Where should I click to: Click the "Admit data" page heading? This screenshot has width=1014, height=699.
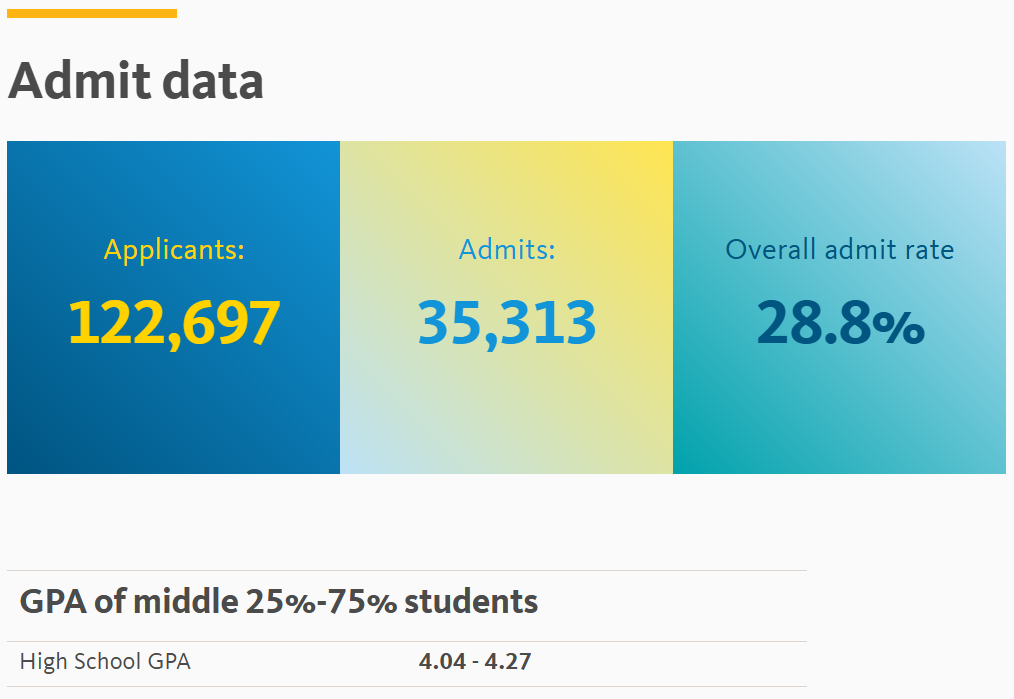pos(136,81)
